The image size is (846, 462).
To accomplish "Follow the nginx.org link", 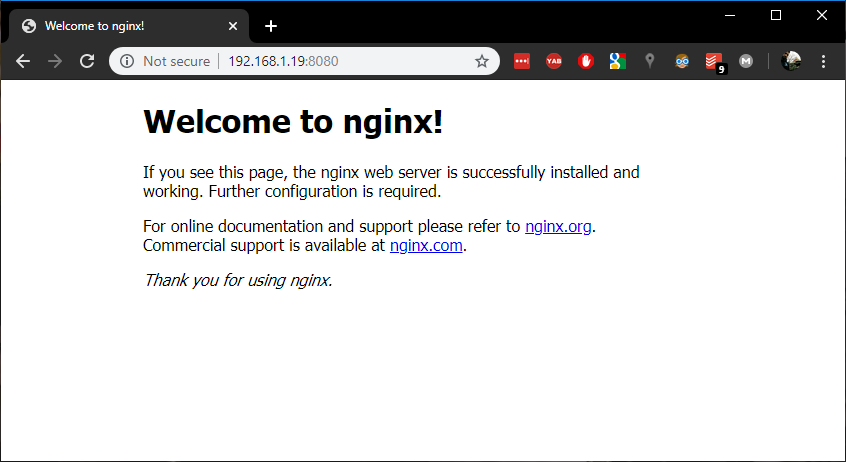I will tap(558, 226).
